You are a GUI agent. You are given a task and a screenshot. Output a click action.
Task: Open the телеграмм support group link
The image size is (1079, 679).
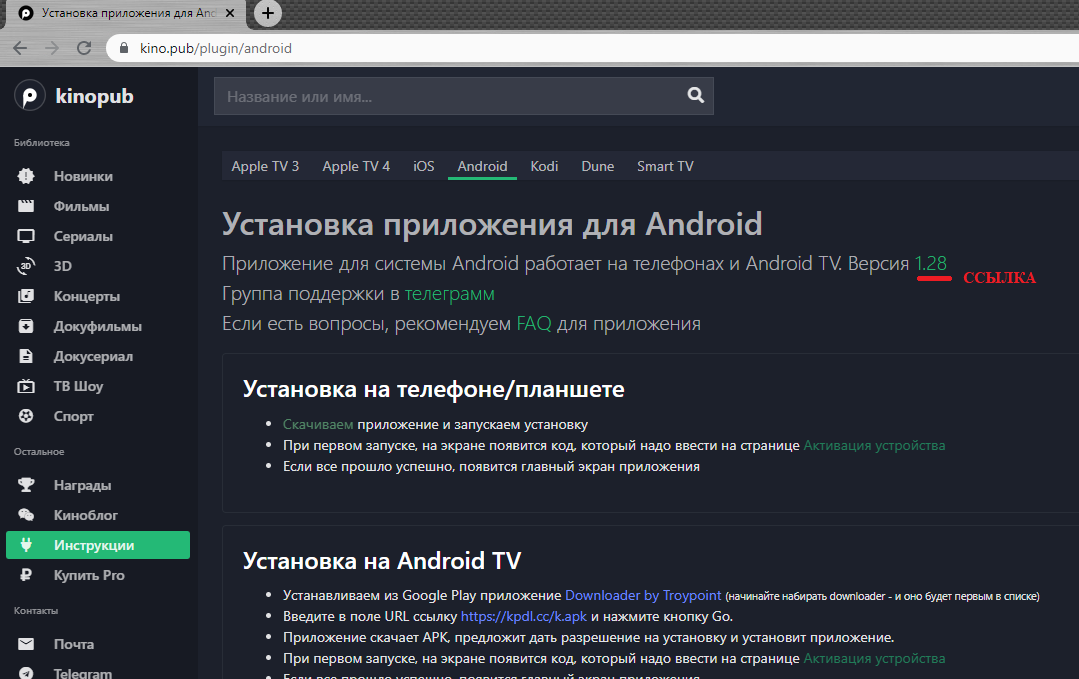tap(449, 294)
